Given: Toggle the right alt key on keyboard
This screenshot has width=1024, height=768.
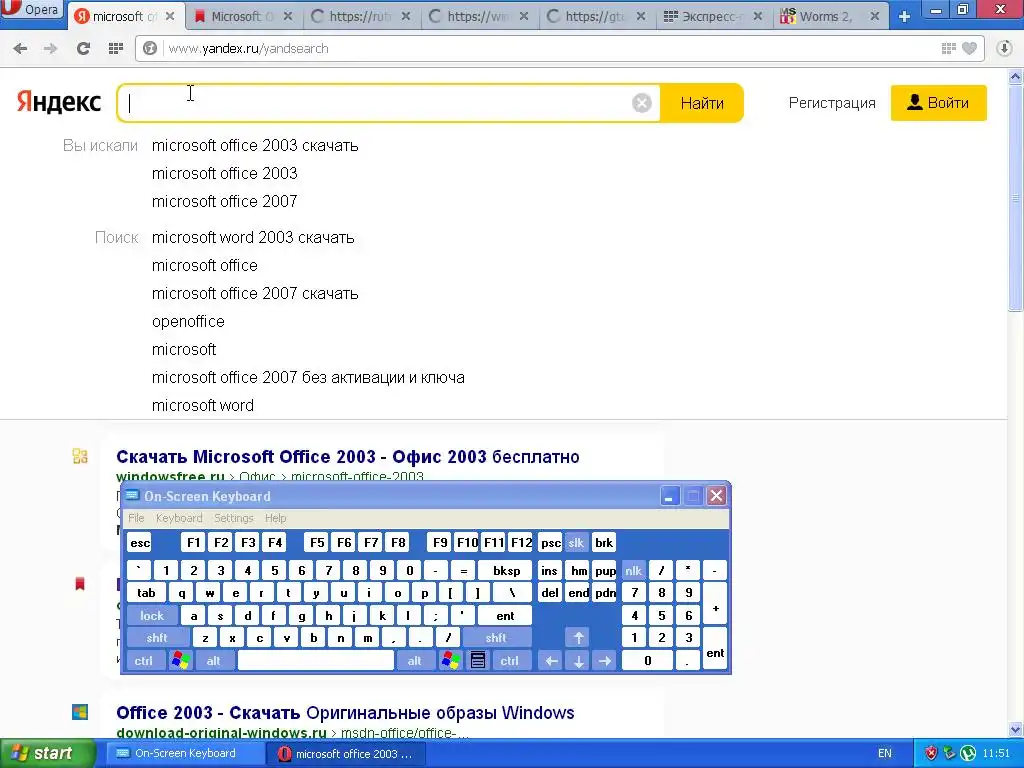Looking at the screenshot, I should point(414,661).
